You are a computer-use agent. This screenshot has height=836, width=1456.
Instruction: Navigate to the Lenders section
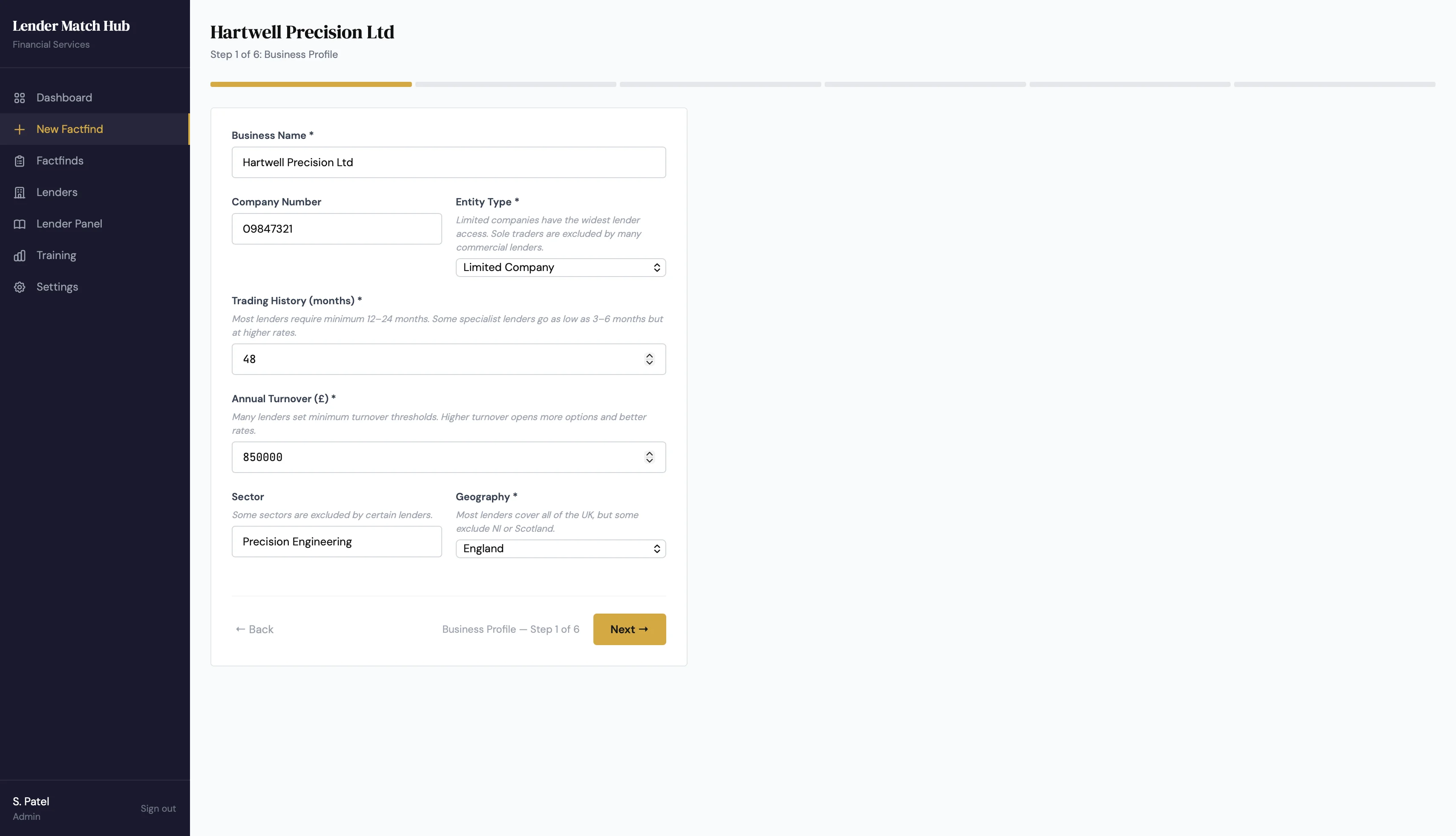click(57, 192)
